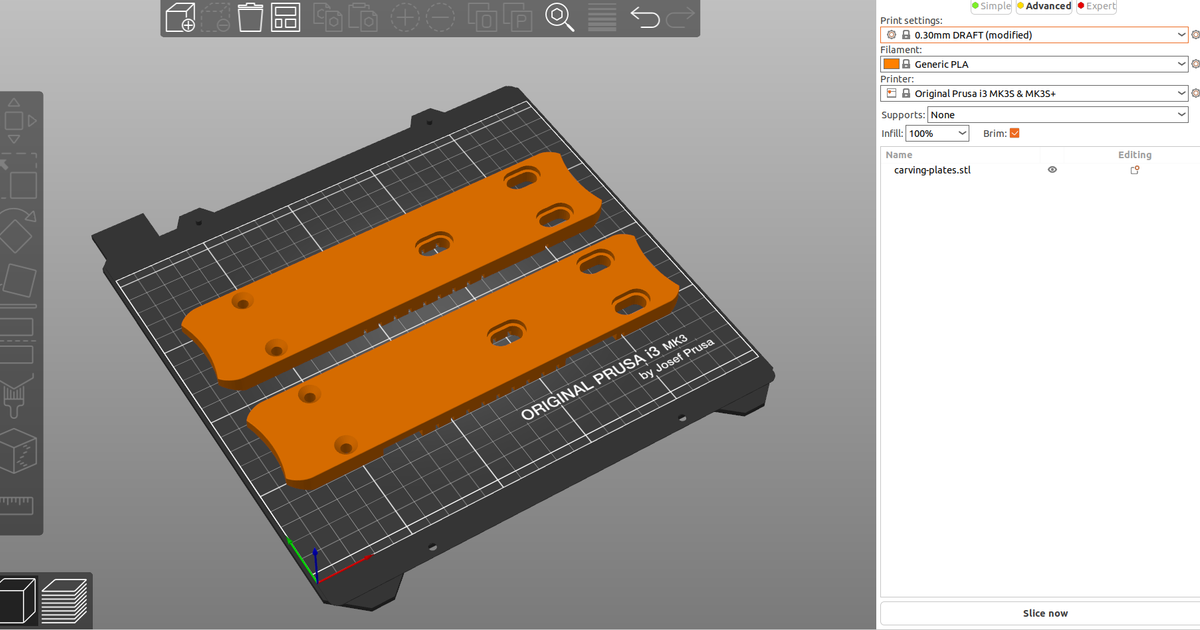The width and height of the screenshot is (1200, 630).
Task: Hide carving-plates.stl using the eye icon
Action: pyautogui.click(x=1052, y=170)
